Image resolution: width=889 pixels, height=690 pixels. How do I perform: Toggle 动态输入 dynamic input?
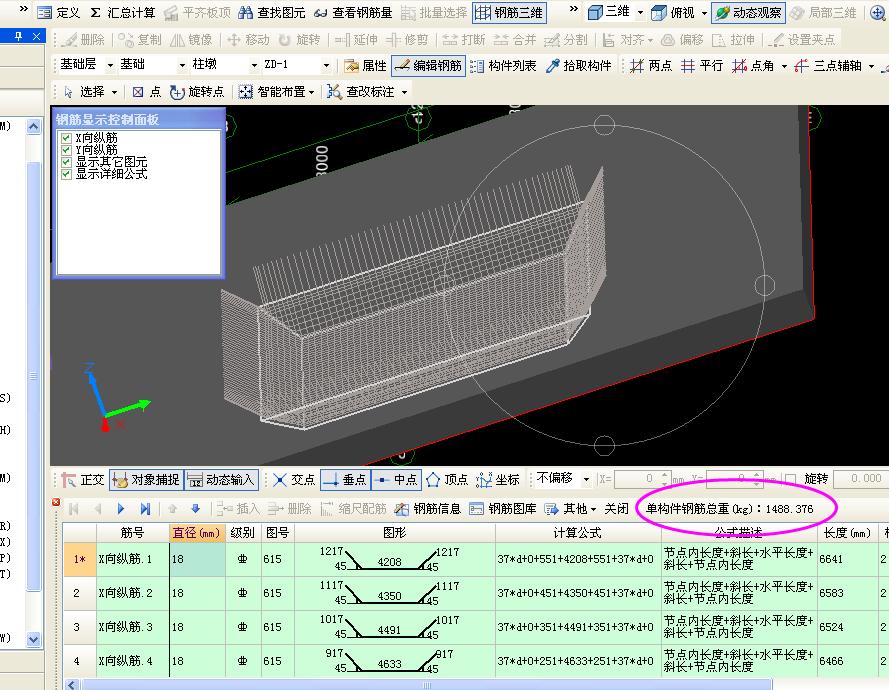coord(221,480)
